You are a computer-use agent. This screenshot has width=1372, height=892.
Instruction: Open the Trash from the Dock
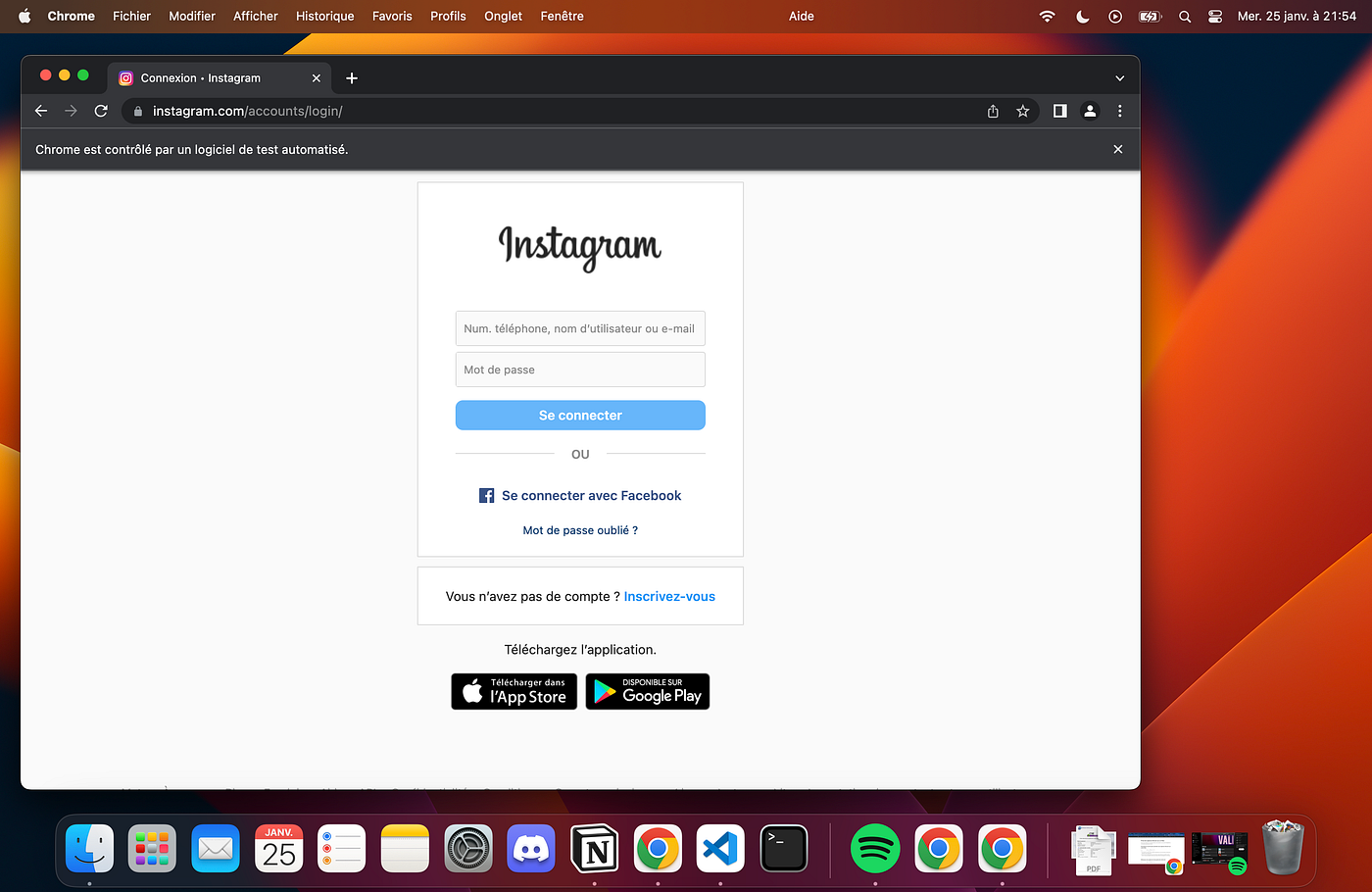(1283, 847)
